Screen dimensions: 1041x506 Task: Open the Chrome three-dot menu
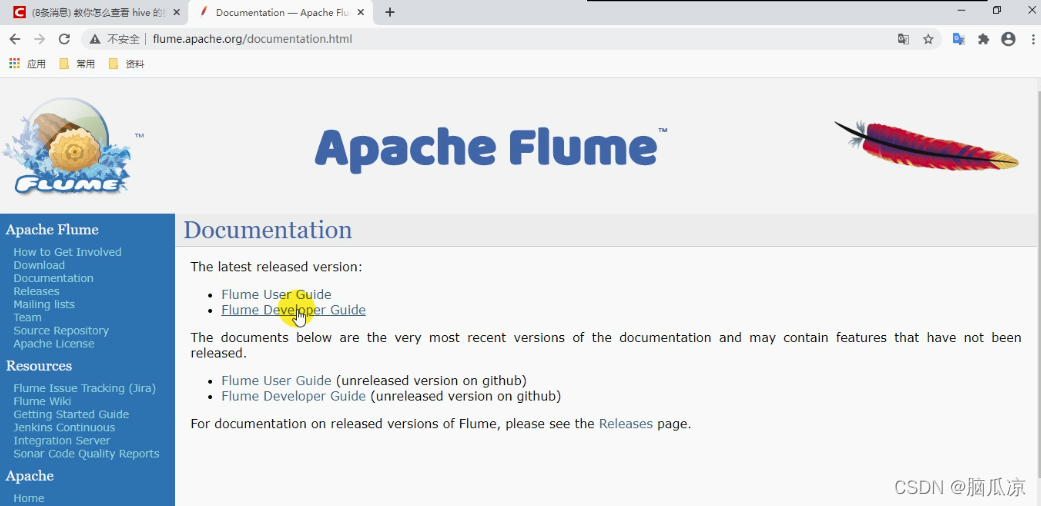(1033, 39)
